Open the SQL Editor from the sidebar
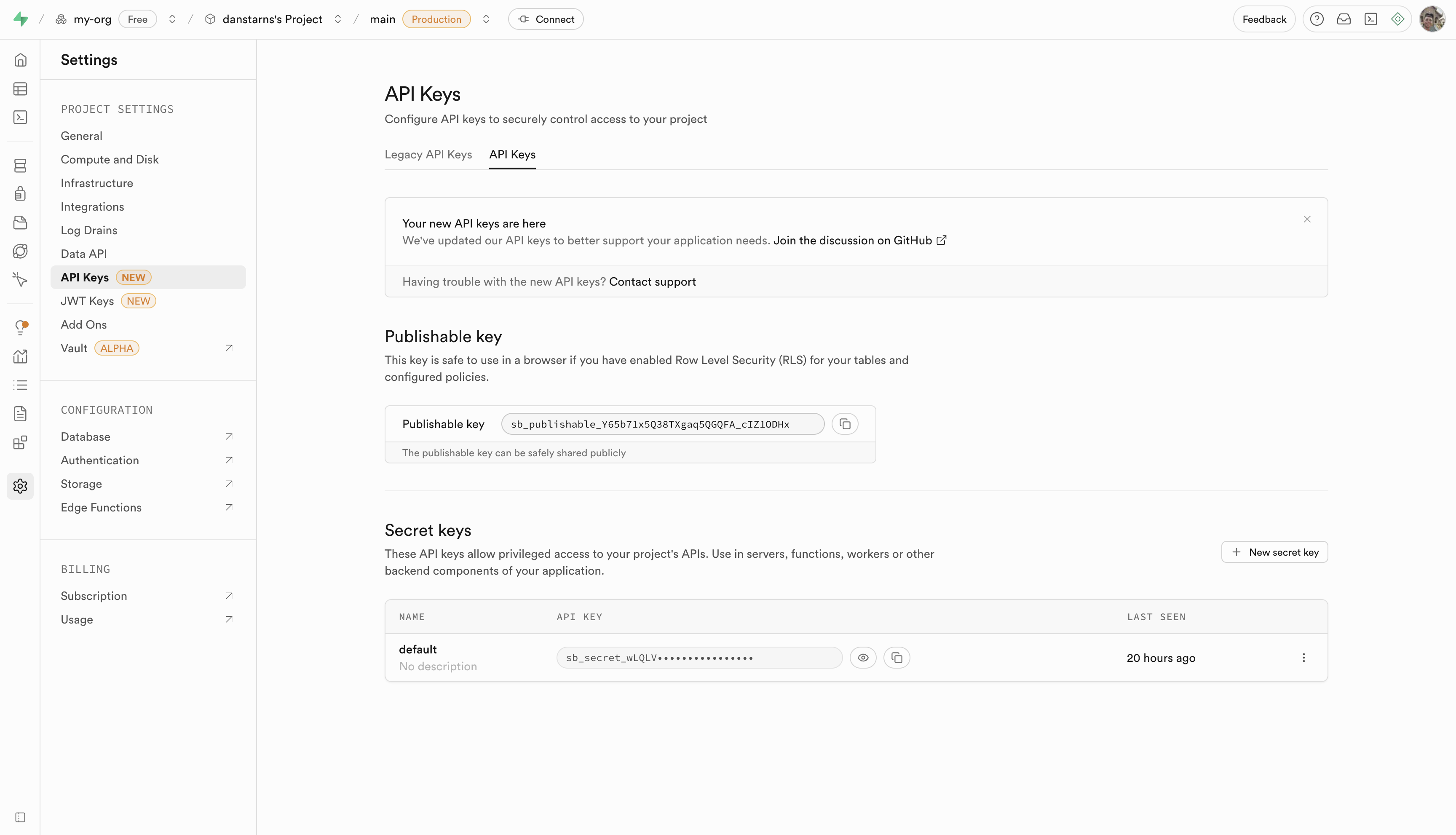Viewport: 1456px width, 835px height. (20, 117)
